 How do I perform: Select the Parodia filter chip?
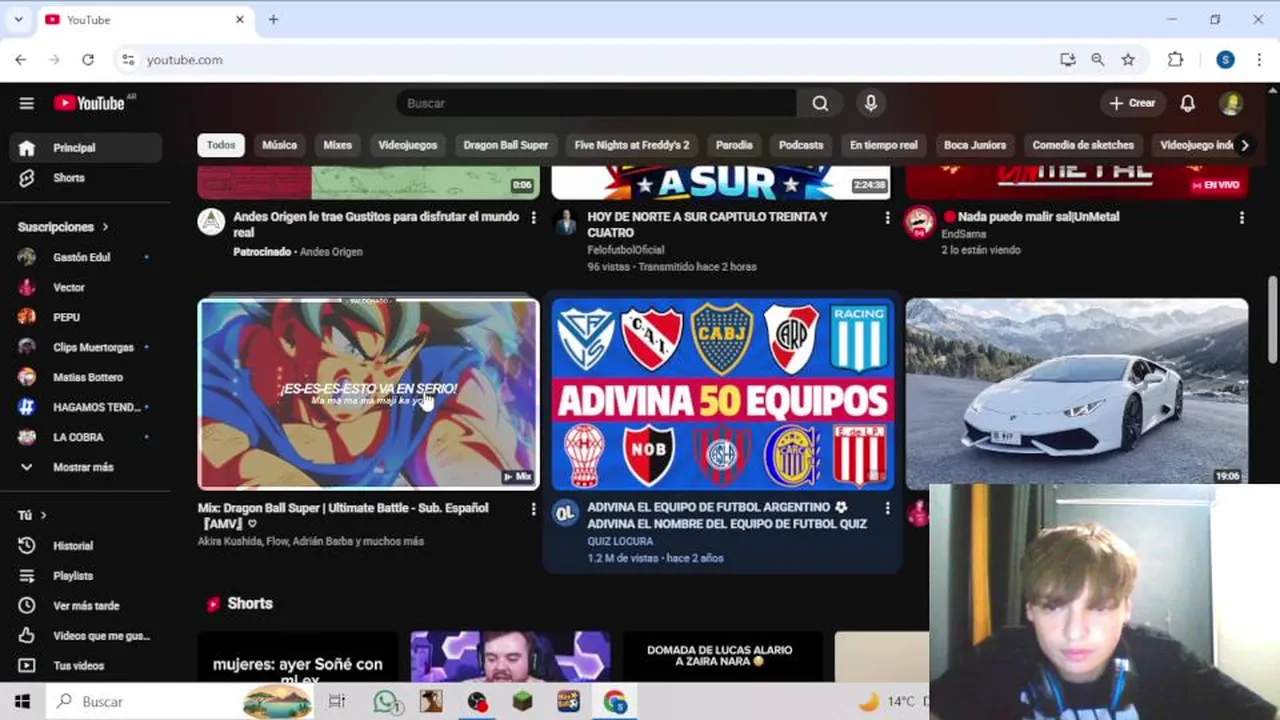click(734, 145)
